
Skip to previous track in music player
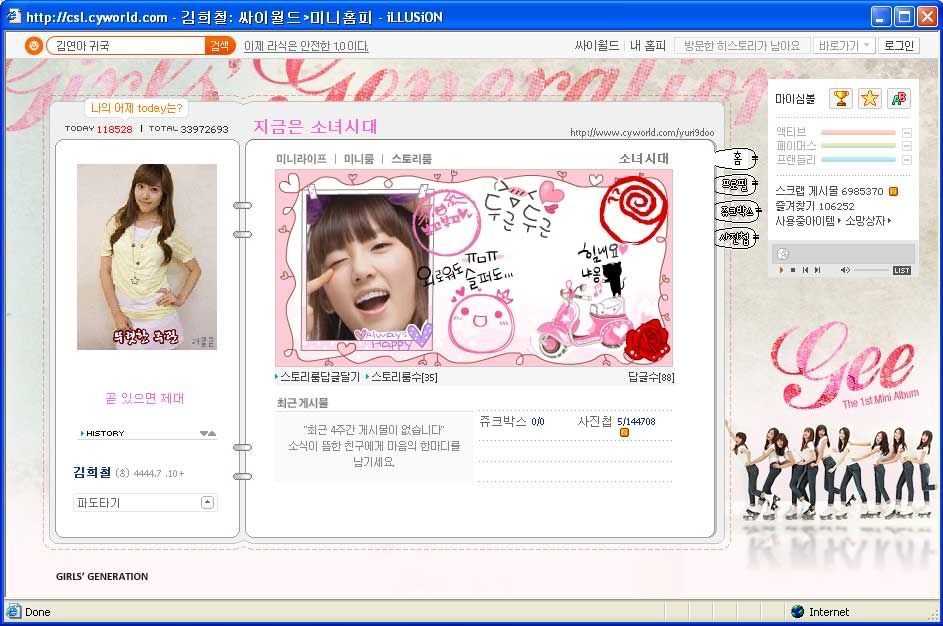point(805,270)
